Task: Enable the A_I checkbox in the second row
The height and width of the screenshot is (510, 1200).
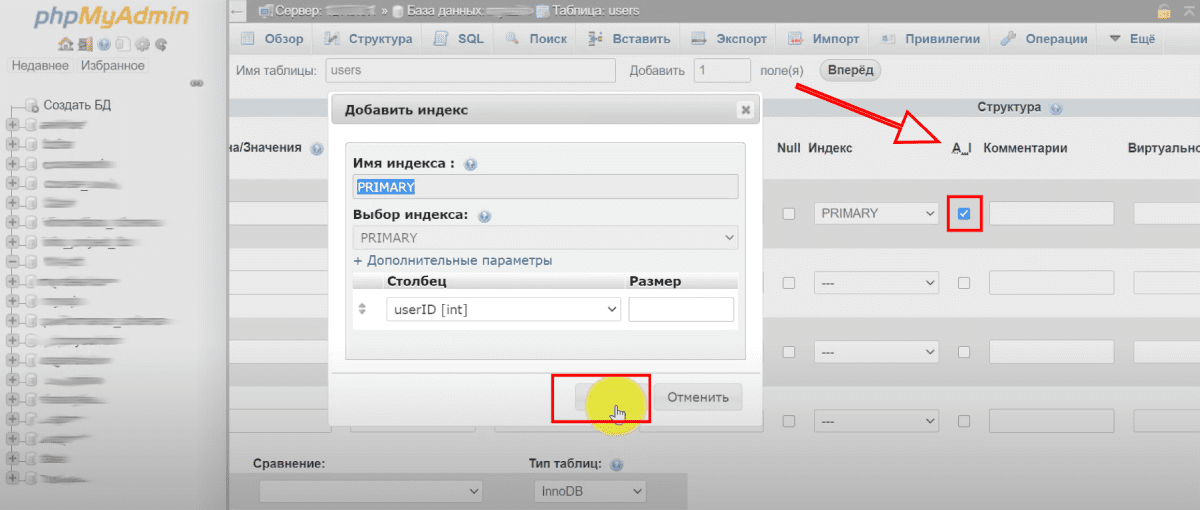Action: [x=964, y=283]
